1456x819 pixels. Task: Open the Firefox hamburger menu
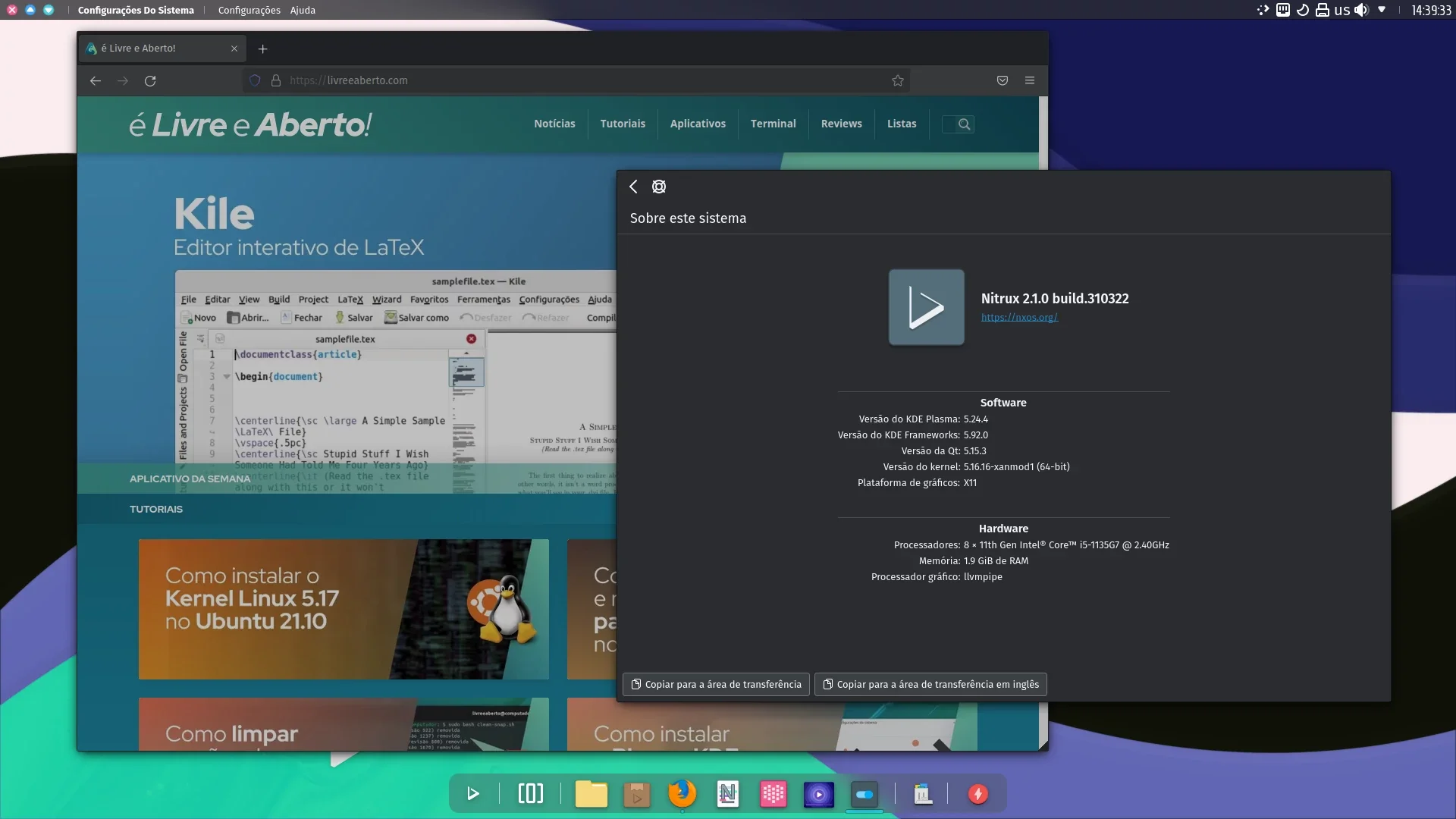click(x=1030, y=80)
